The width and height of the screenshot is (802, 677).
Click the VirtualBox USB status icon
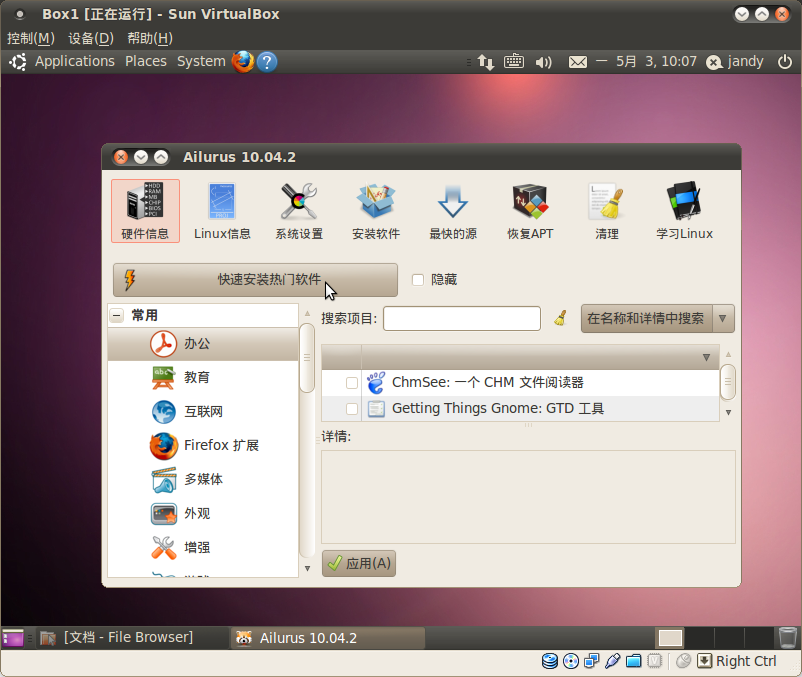coord(613,661)
